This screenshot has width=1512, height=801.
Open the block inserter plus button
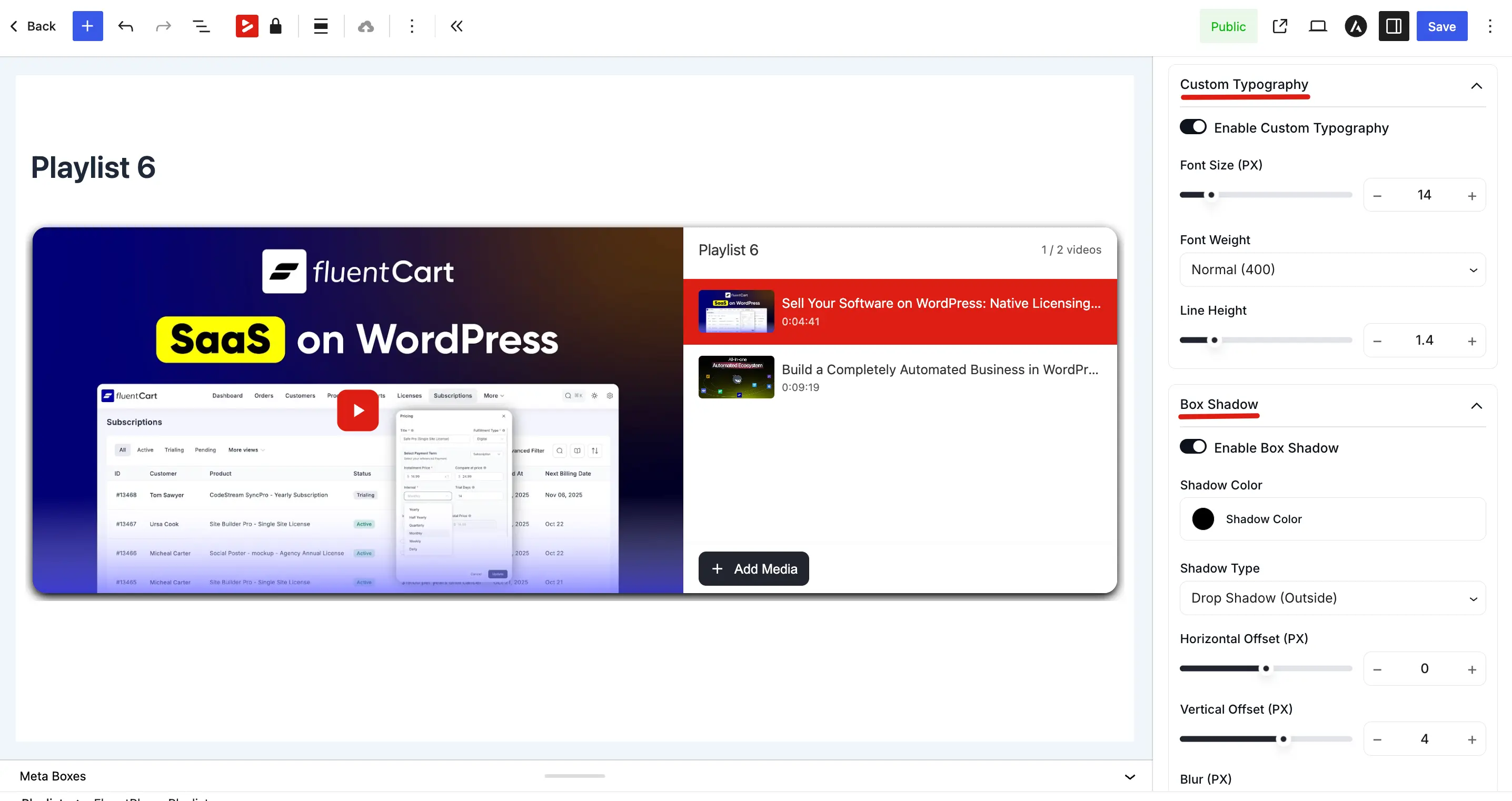(x=87, y=26)
